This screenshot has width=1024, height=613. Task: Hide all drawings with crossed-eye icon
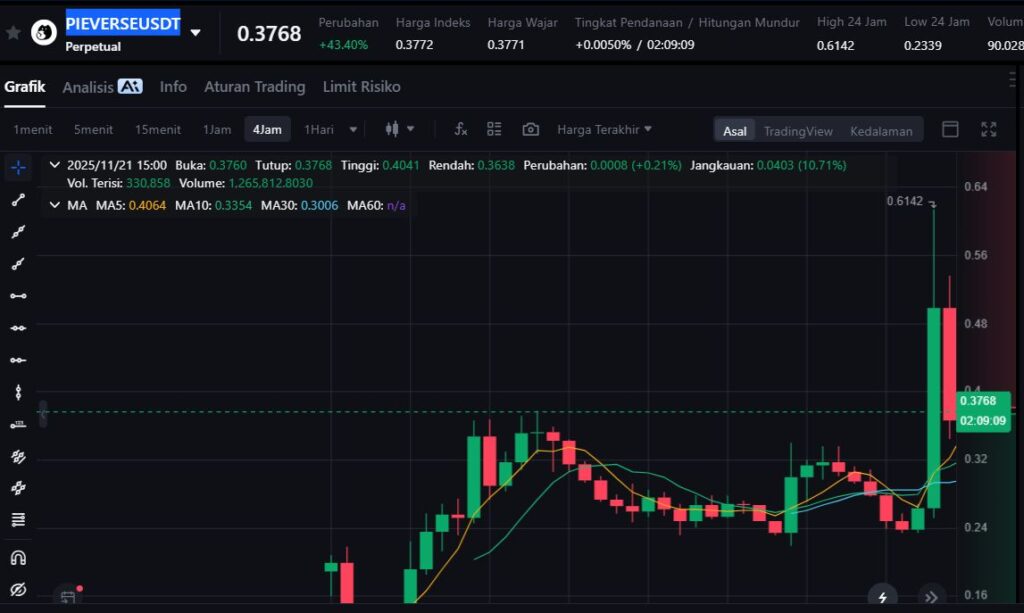18,588
